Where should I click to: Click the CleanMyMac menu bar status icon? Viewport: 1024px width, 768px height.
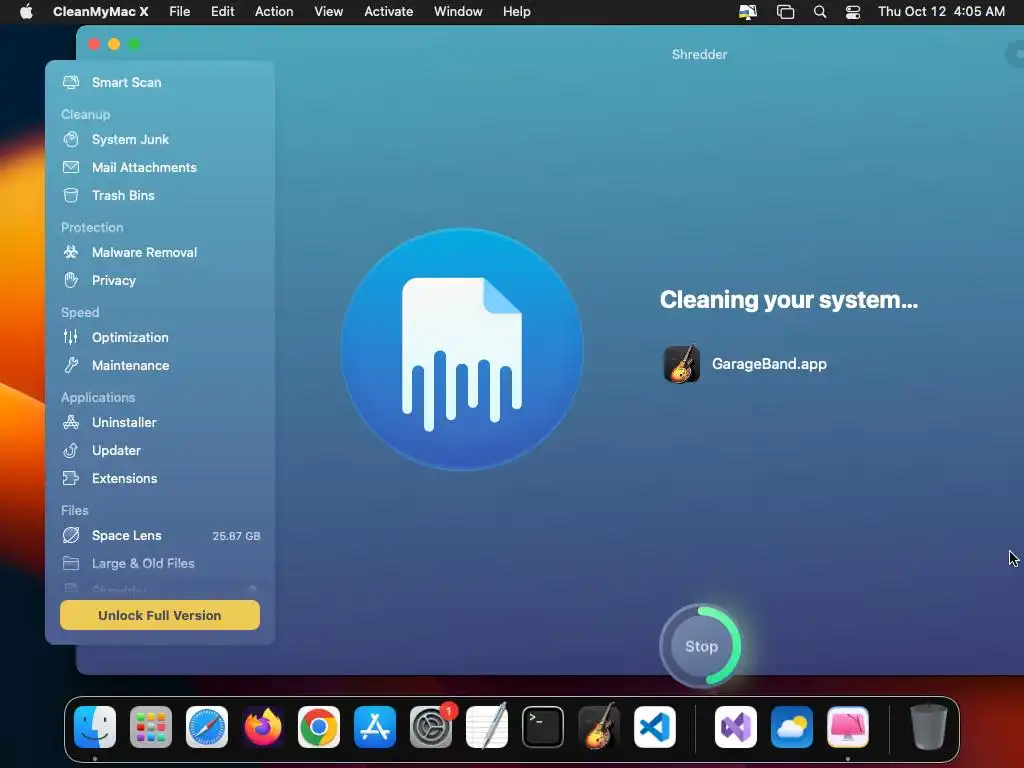click(748, 12)
